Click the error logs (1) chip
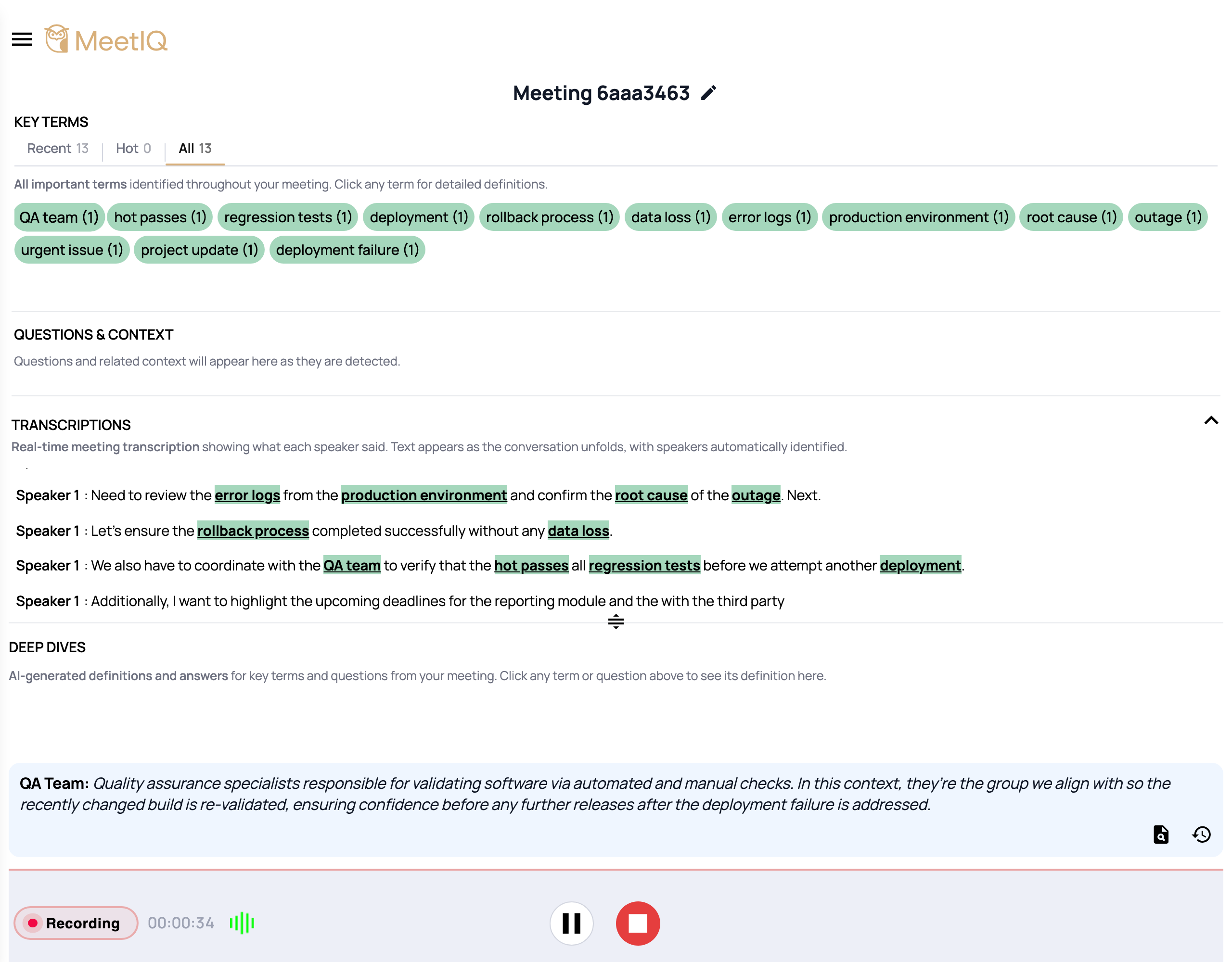 tap(770, 217)
